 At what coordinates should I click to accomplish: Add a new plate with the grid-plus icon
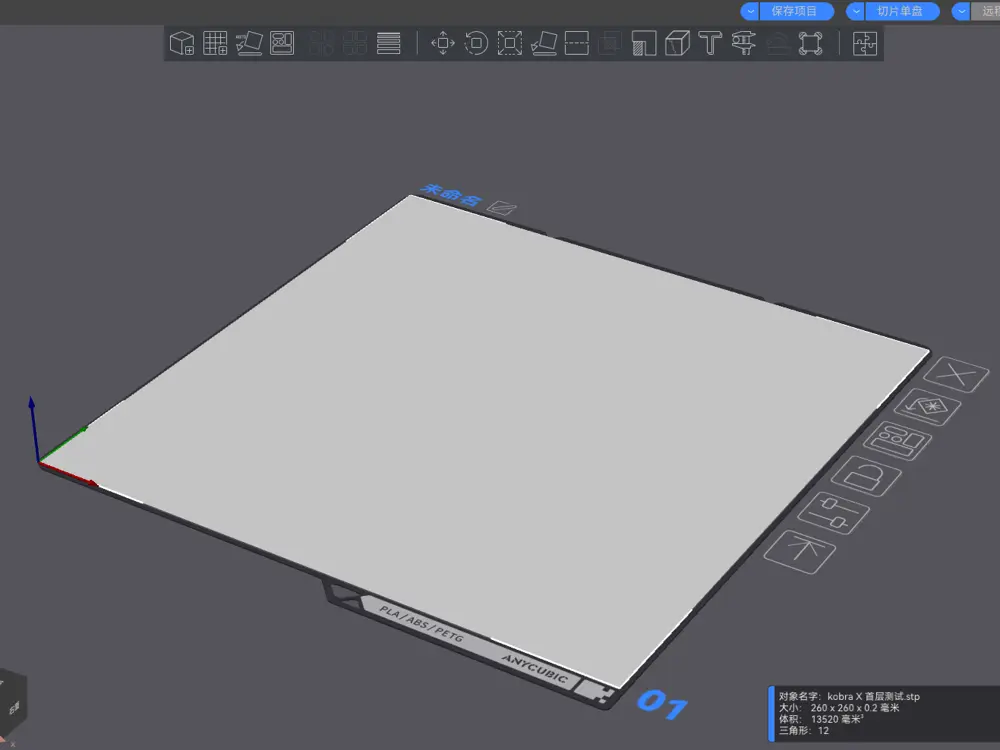(215, 43)
